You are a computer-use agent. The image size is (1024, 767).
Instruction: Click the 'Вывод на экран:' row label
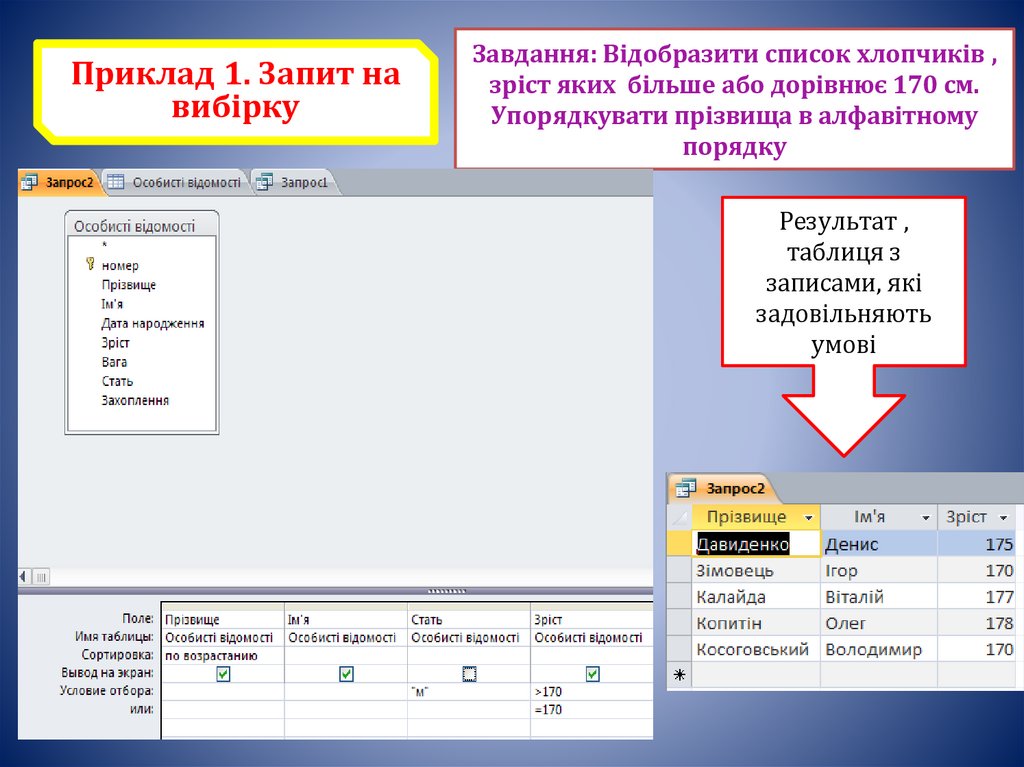coord(108,672)
